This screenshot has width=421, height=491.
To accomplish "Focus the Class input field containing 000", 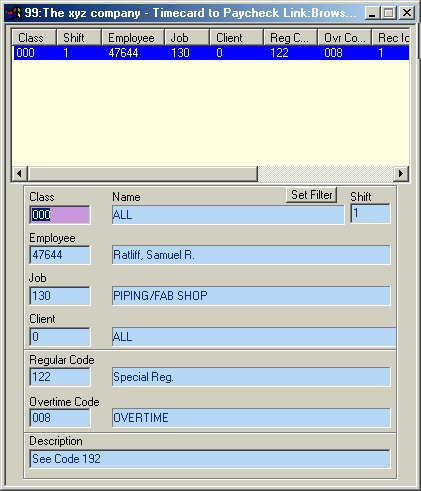I will tap(60, 215).
